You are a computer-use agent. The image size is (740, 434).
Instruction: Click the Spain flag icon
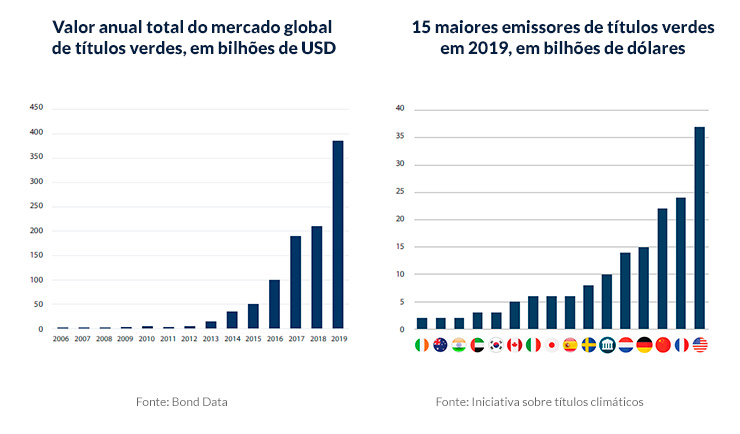pos(570,345)
